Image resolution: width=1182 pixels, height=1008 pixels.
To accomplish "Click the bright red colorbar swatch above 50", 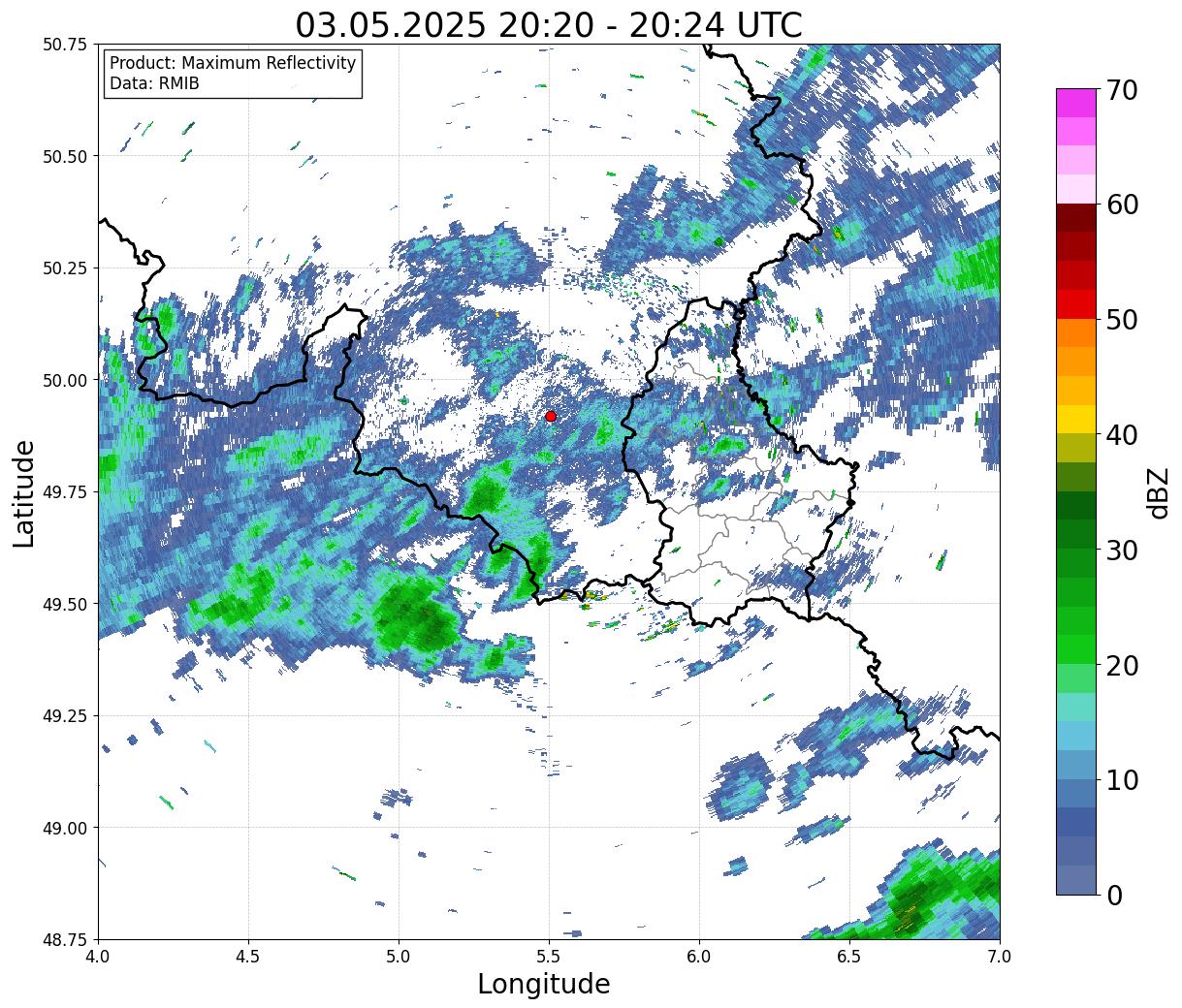I will 1075,304.
